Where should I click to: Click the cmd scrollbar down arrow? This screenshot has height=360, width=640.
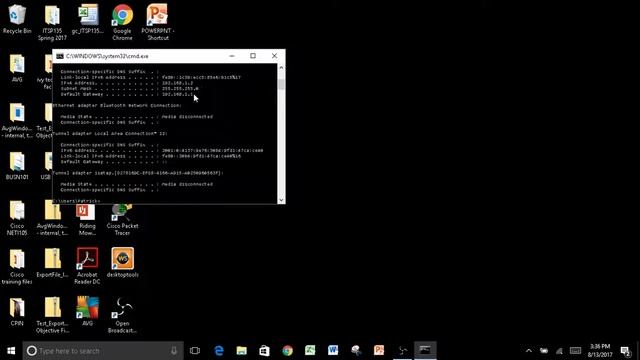pyautogui.click(x=281, y=200)
